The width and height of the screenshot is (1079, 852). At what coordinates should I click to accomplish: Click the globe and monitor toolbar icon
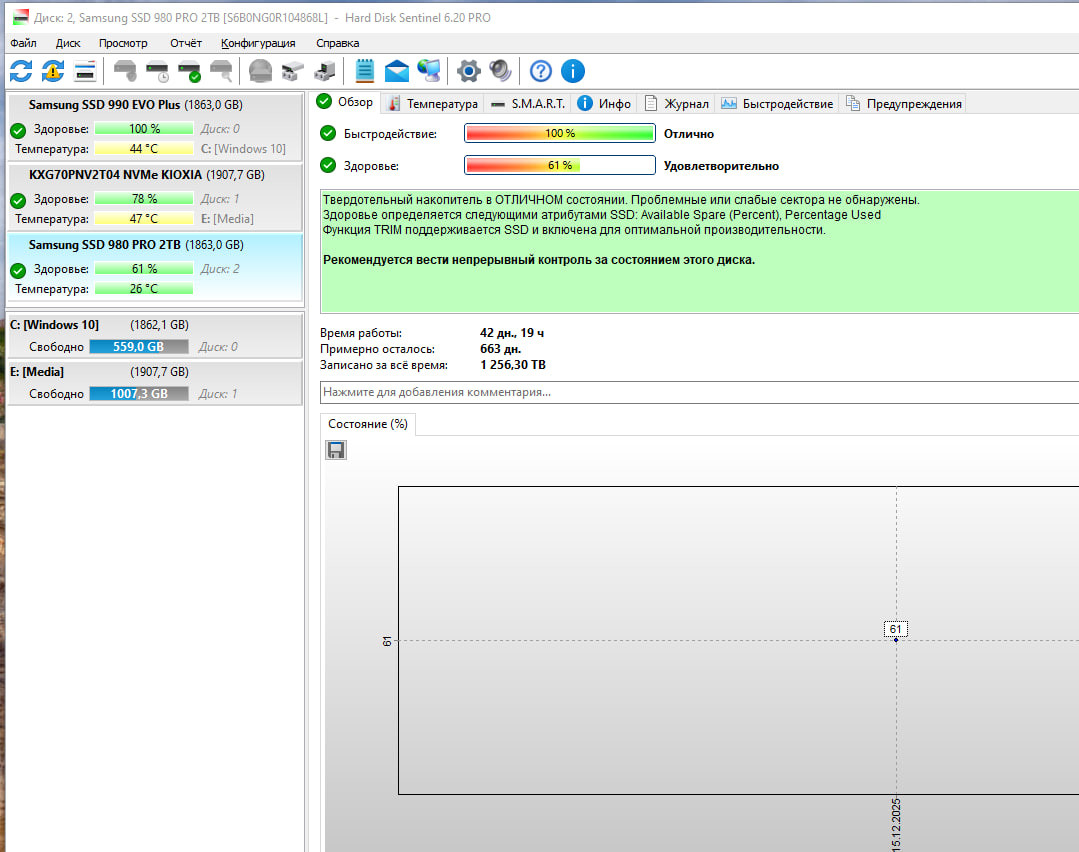(x=429, y=71)
